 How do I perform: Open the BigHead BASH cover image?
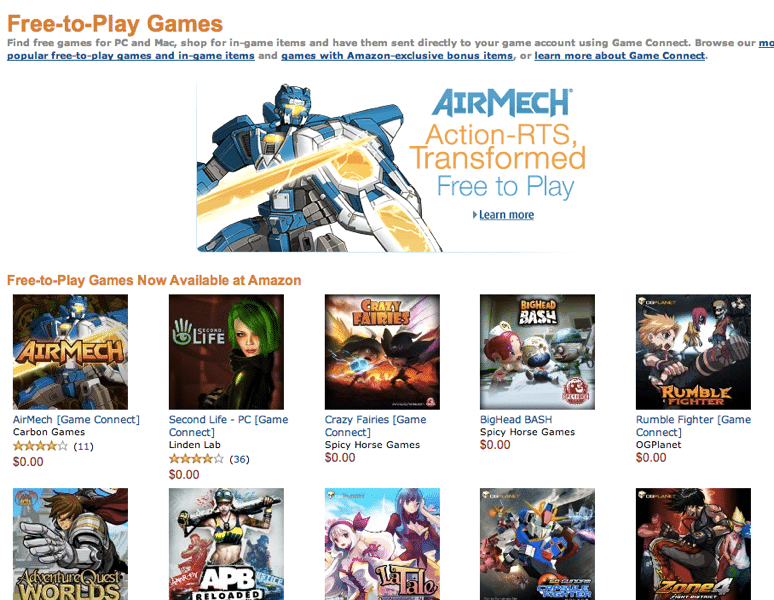537,352
